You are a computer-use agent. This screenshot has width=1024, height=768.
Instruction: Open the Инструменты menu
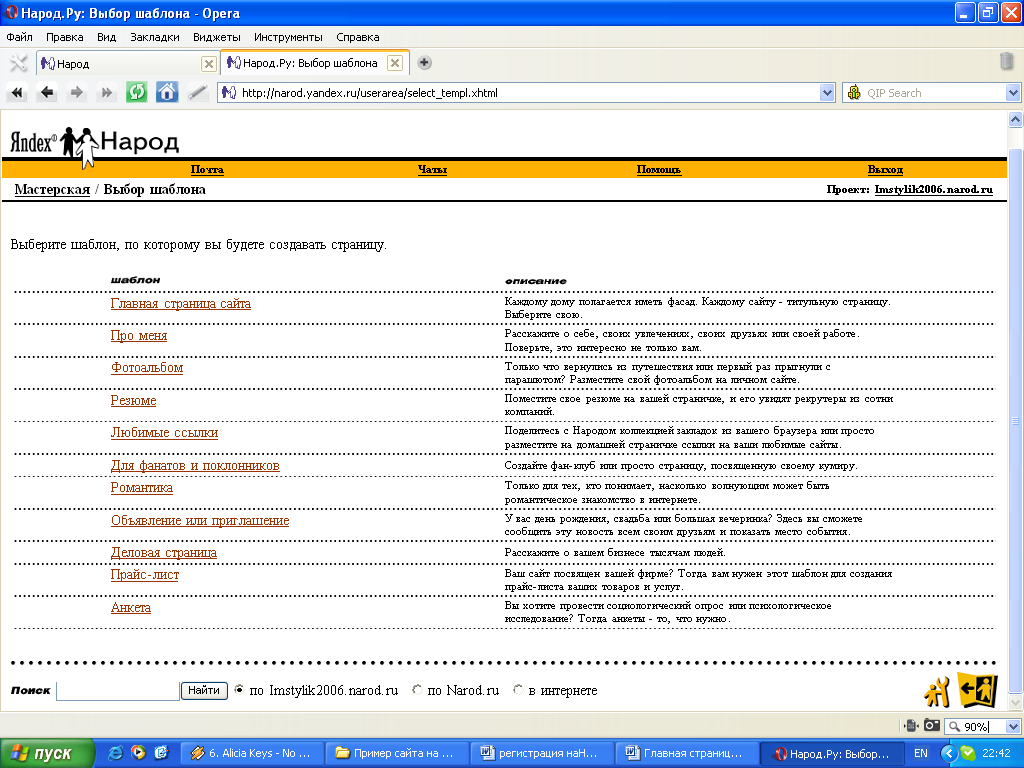click(x=288, y=37)
